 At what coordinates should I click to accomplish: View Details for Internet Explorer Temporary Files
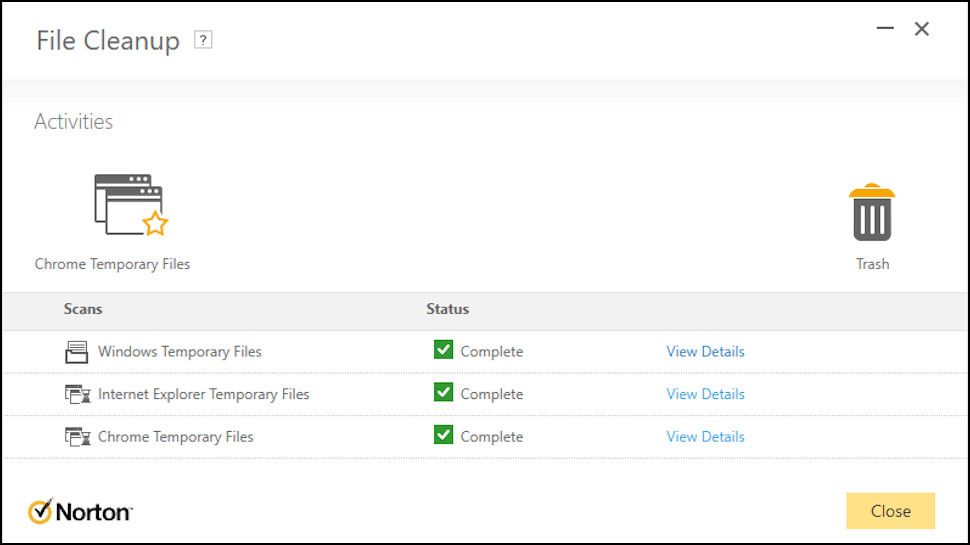tap(705, 394)
